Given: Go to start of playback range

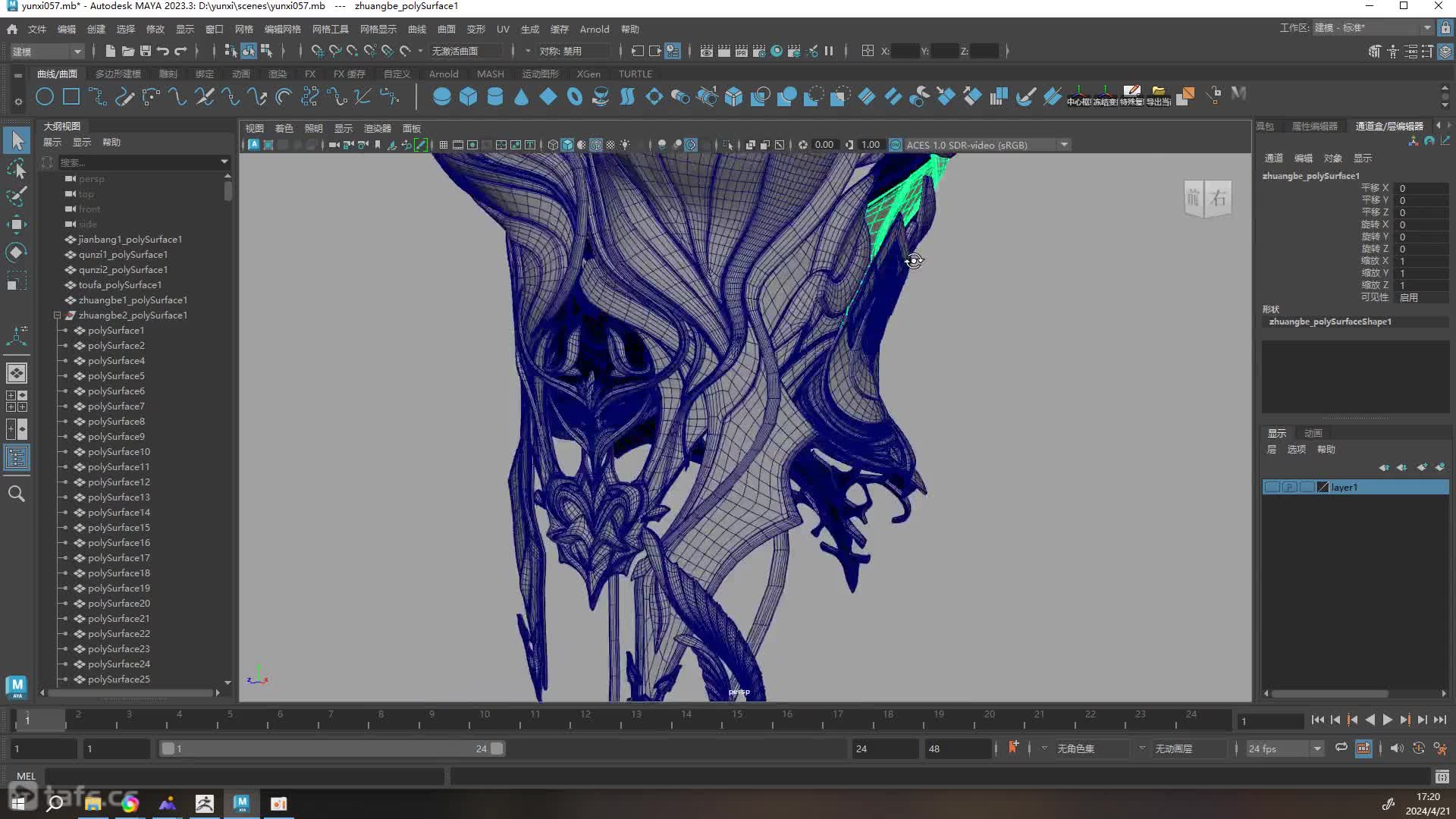Looking at the screenshot, I should (1317, 720).
